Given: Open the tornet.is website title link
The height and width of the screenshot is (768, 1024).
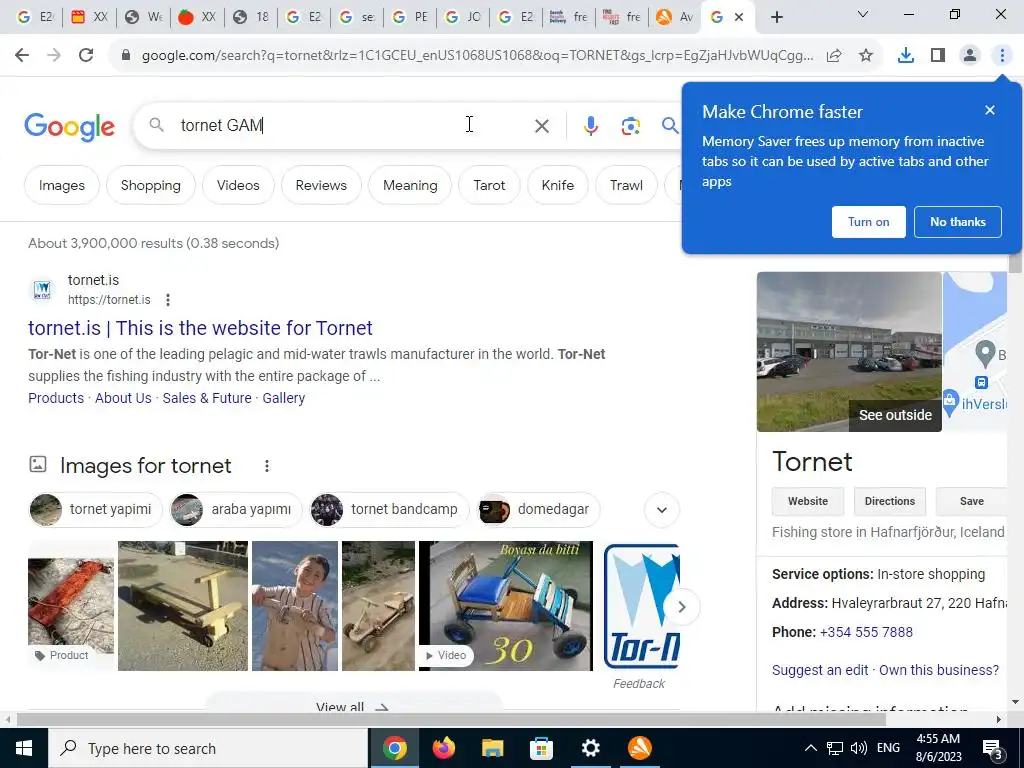Looking at the screenshot, I should click(x=200, y=328).
